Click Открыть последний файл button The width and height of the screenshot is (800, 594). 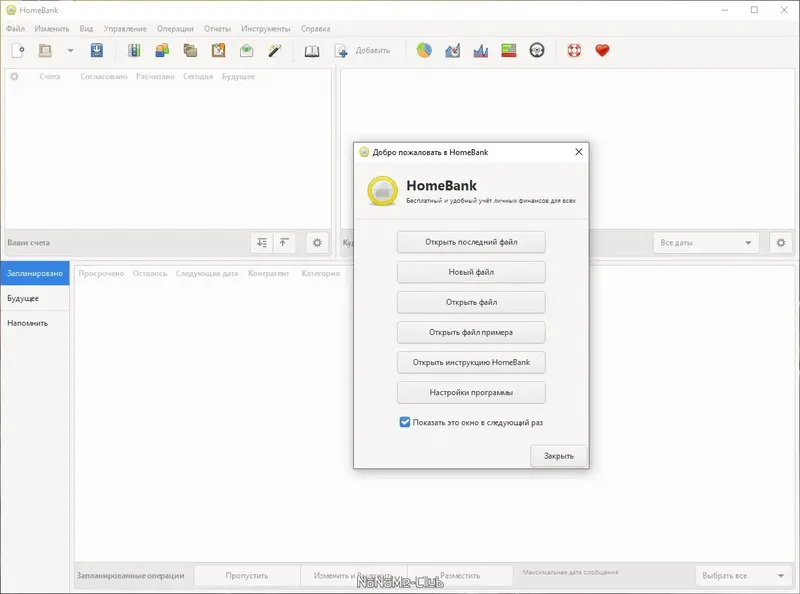[x=471, y=242]
